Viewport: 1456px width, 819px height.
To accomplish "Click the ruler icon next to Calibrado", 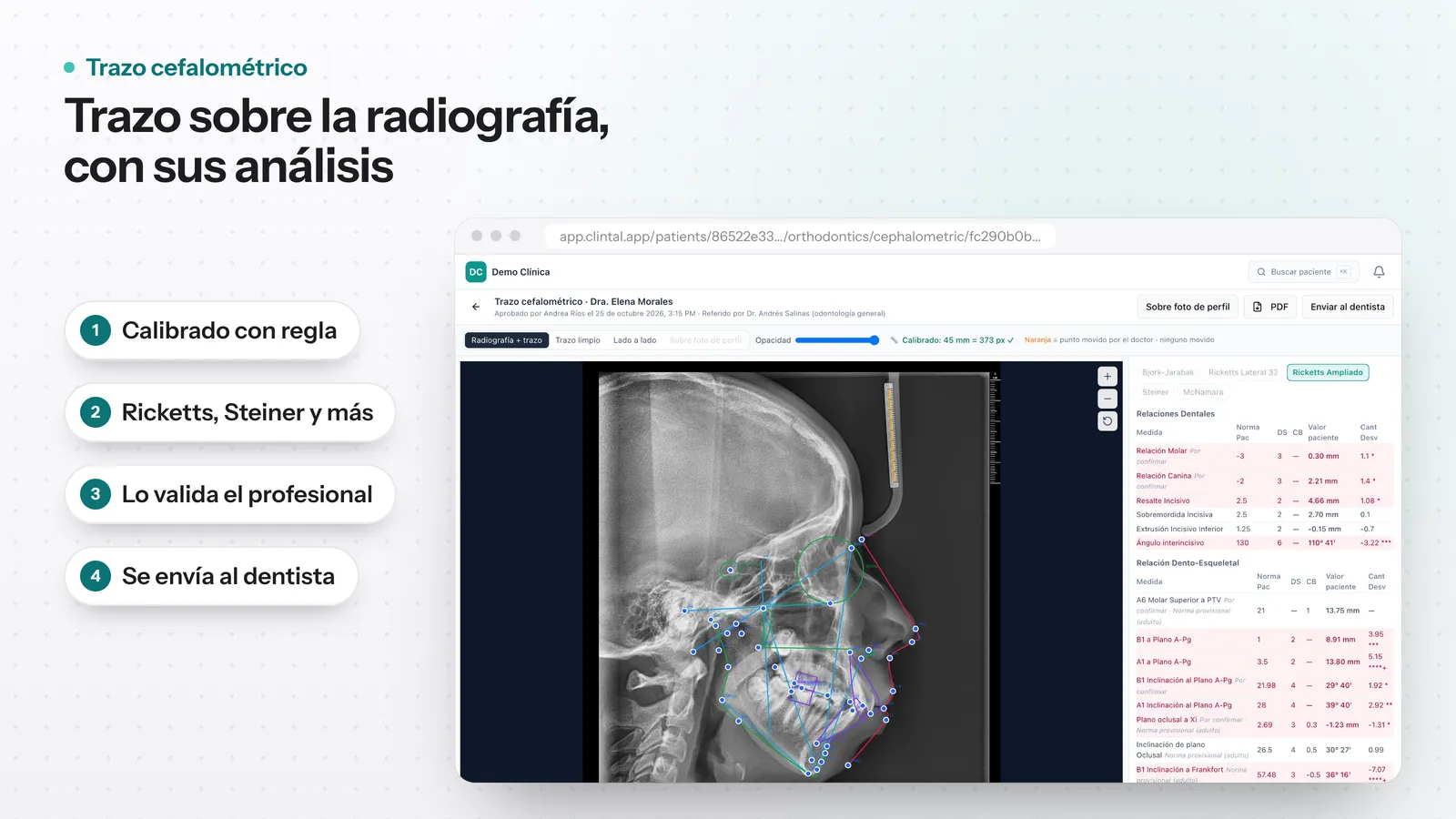I will [x=895, y=340].
